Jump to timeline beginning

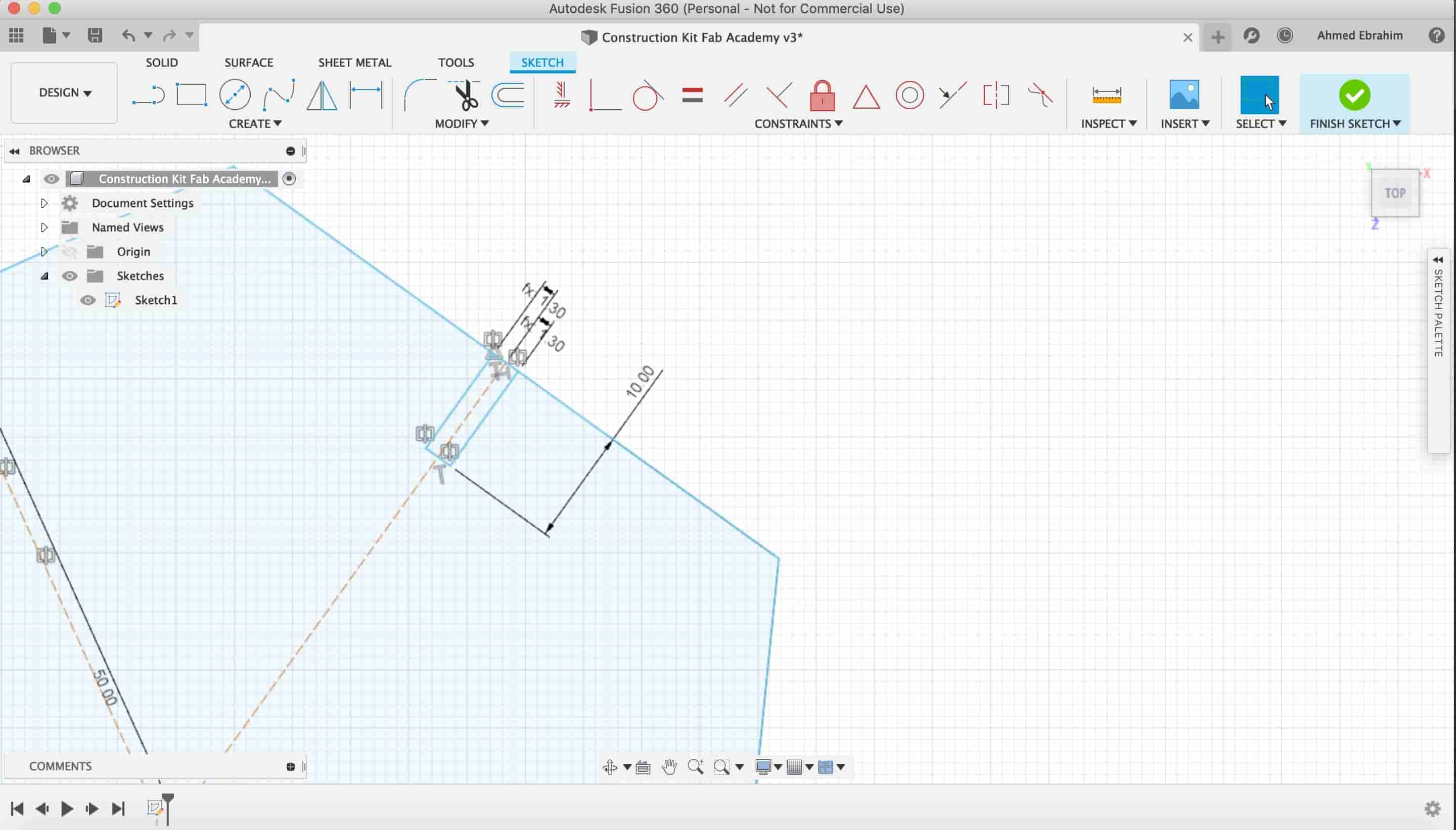click(x=17, y=808)
